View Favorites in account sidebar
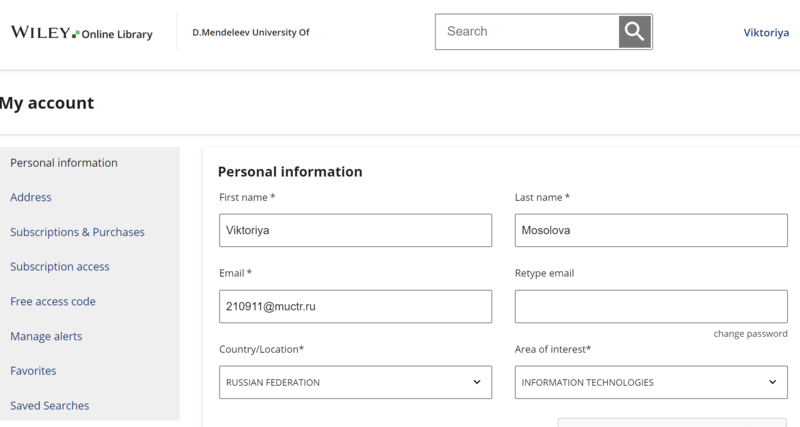The image size is (800, 427). coord(33,371)
